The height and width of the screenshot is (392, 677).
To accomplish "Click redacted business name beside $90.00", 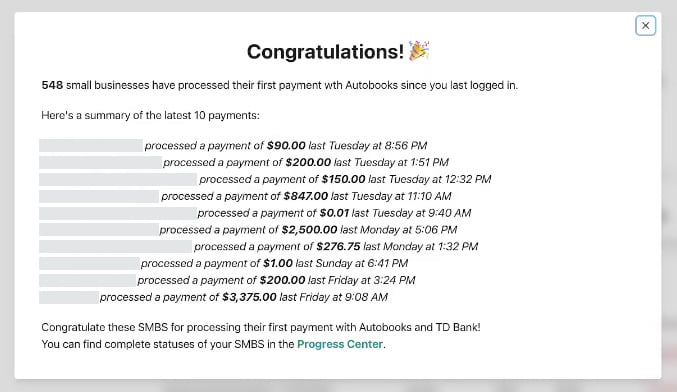I will (x=91, y=145).
